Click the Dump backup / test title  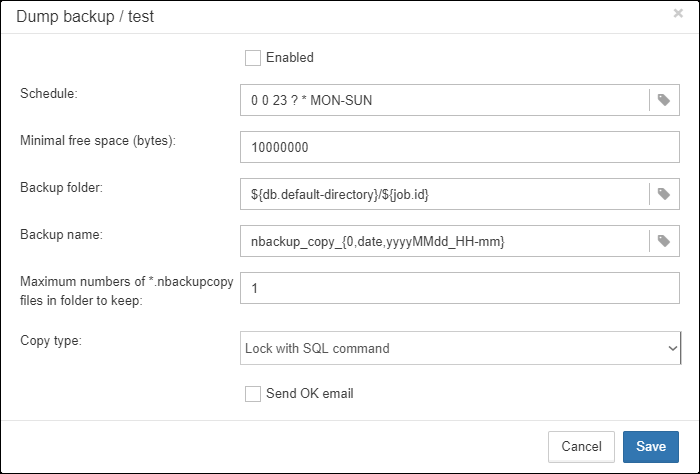(x=85, y=17)
